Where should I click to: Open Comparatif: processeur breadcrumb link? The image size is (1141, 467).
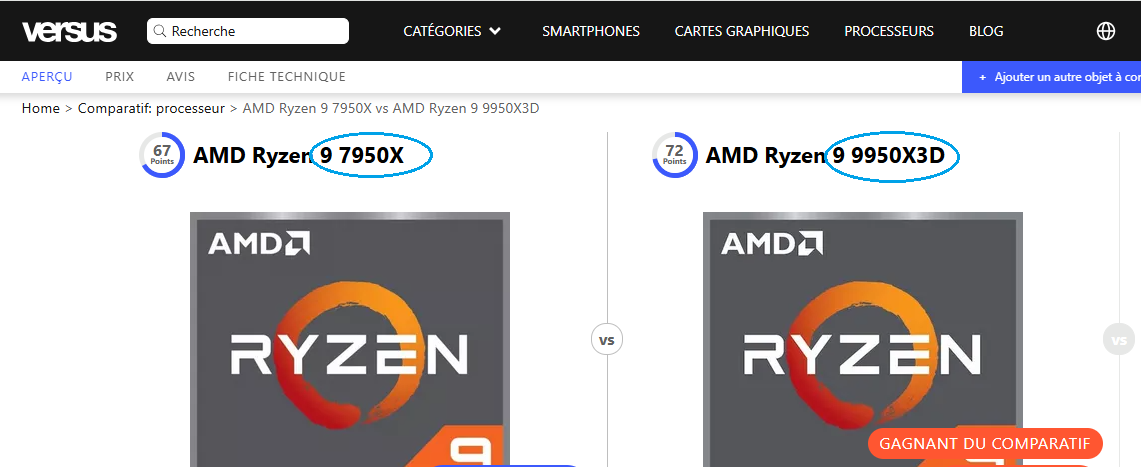tap(151, 108)
